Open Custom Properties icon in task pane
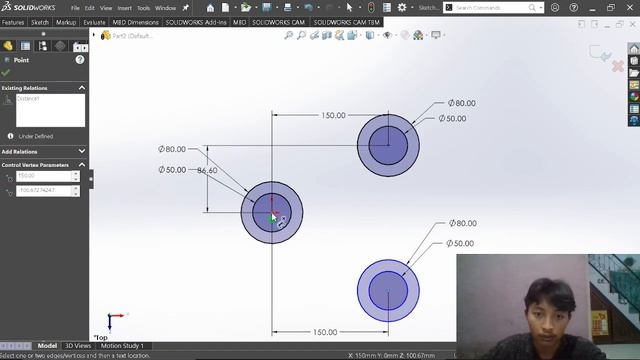This screenshot has height=360, width=640. (x=634, y=108)
